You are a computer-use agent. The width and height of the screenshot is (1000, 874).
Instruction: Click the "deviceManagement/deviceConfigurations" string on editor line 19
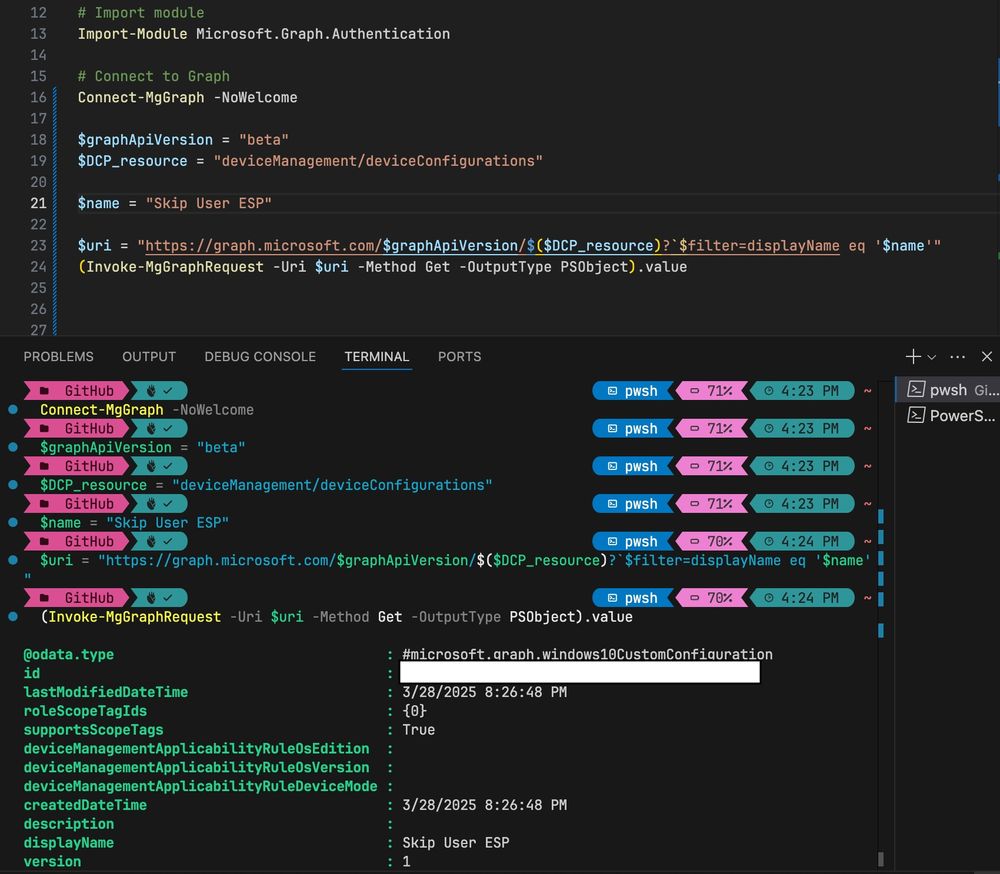[x=378, y=161]
